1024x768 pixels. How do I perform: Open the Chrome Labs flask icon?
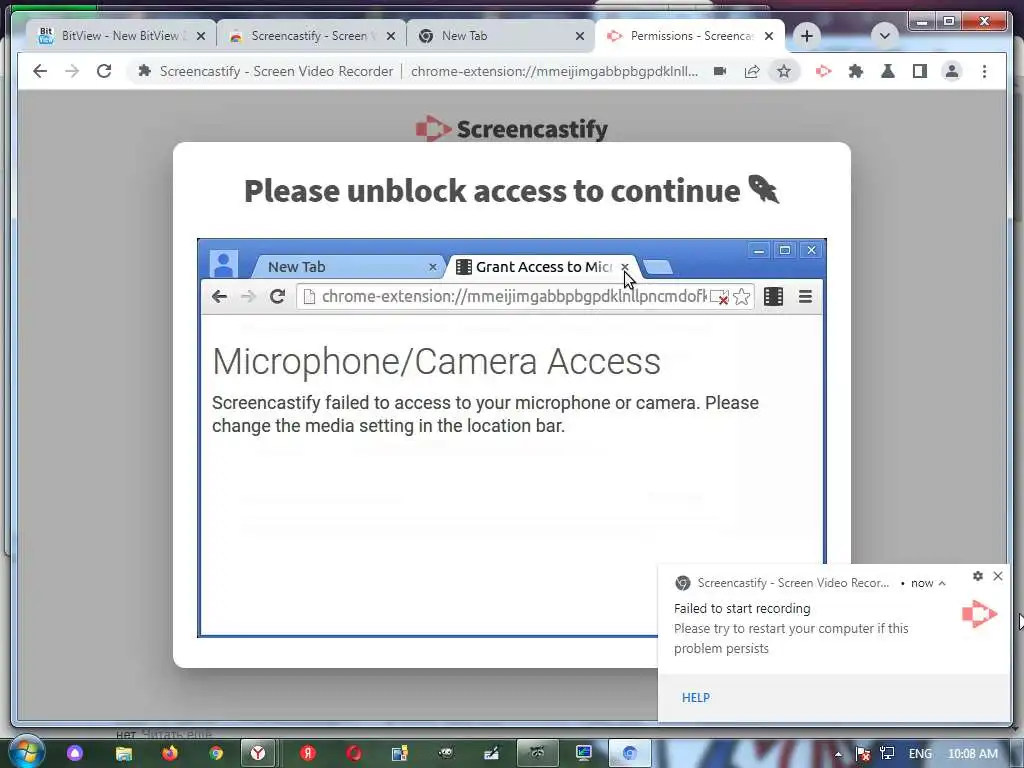888,71
